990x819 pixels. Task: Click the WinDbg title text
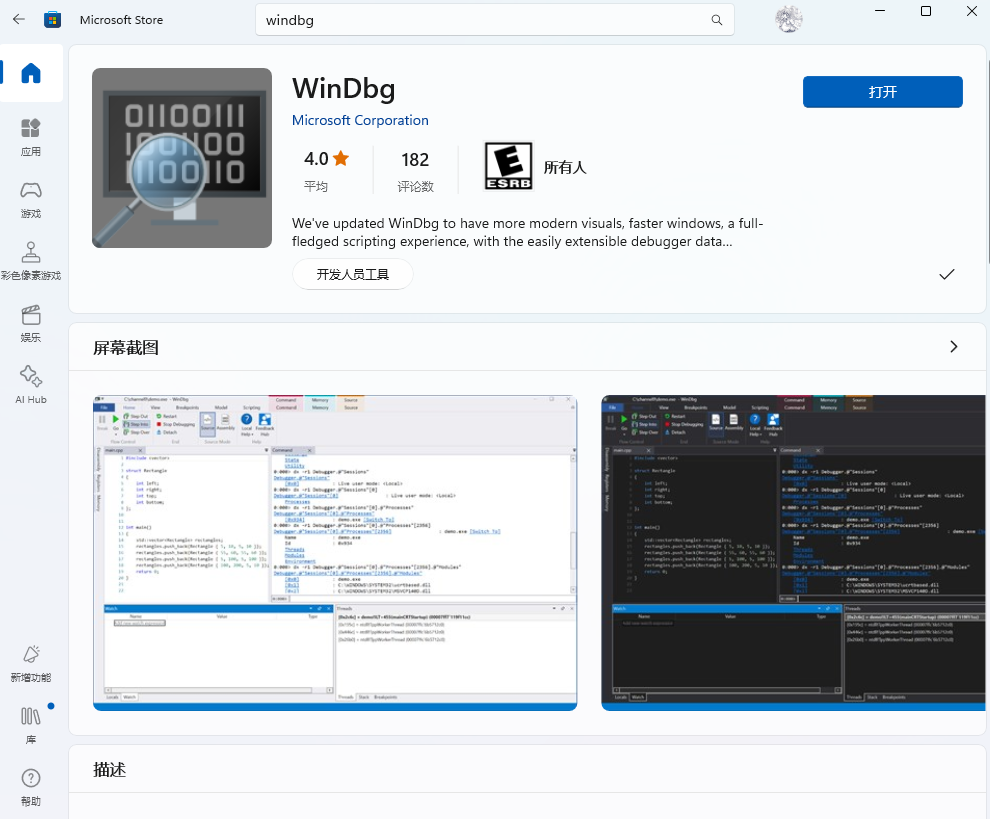tap(343, 88)
